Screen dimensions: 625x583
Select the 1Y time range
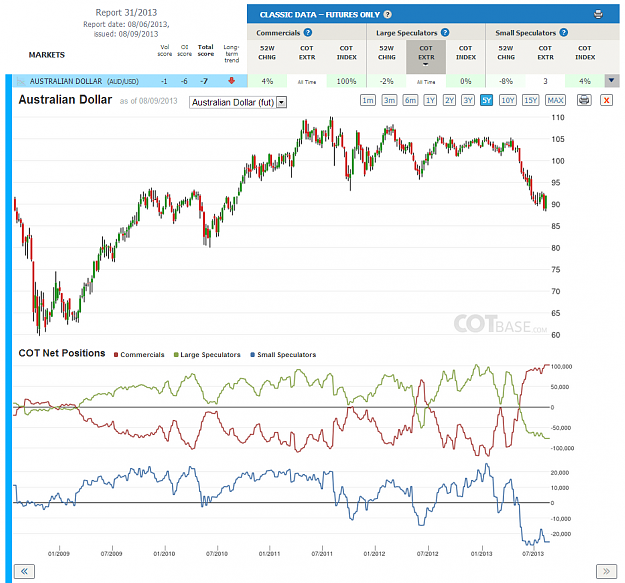[430, 100]
